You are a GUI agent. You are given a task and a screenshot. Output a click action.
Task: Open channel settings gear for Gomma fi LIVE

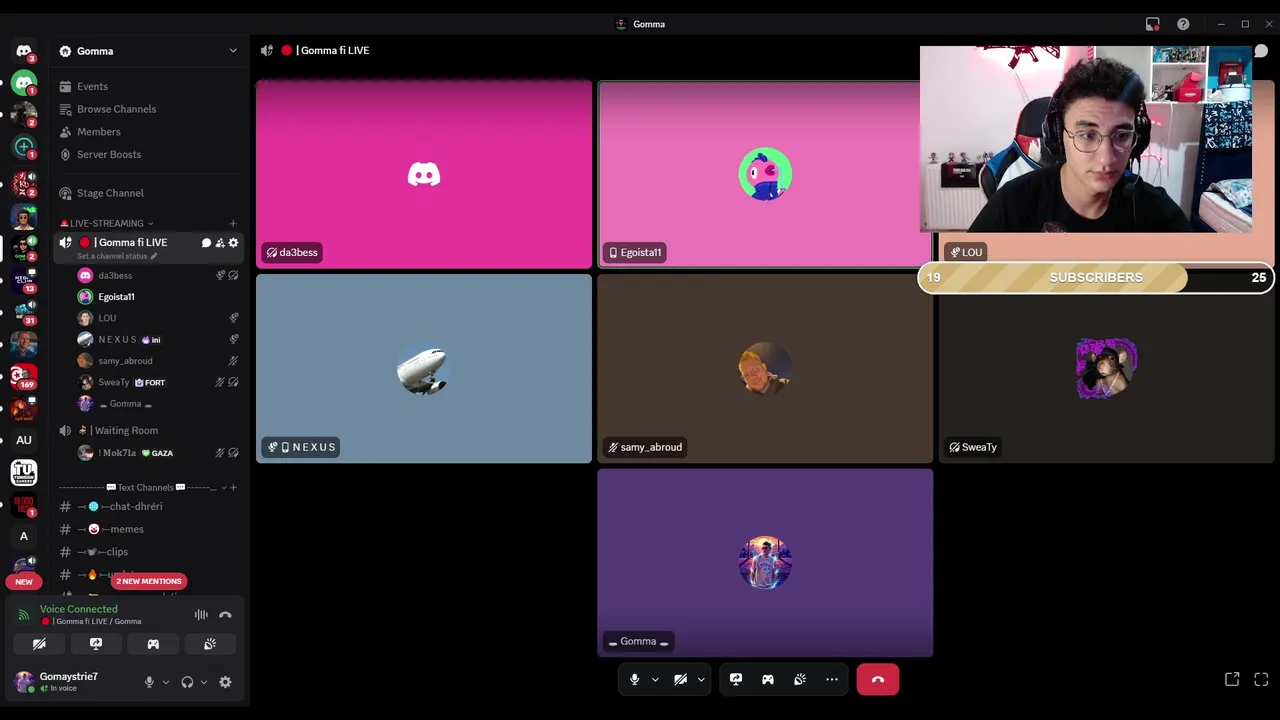click(x=234, y=243)
